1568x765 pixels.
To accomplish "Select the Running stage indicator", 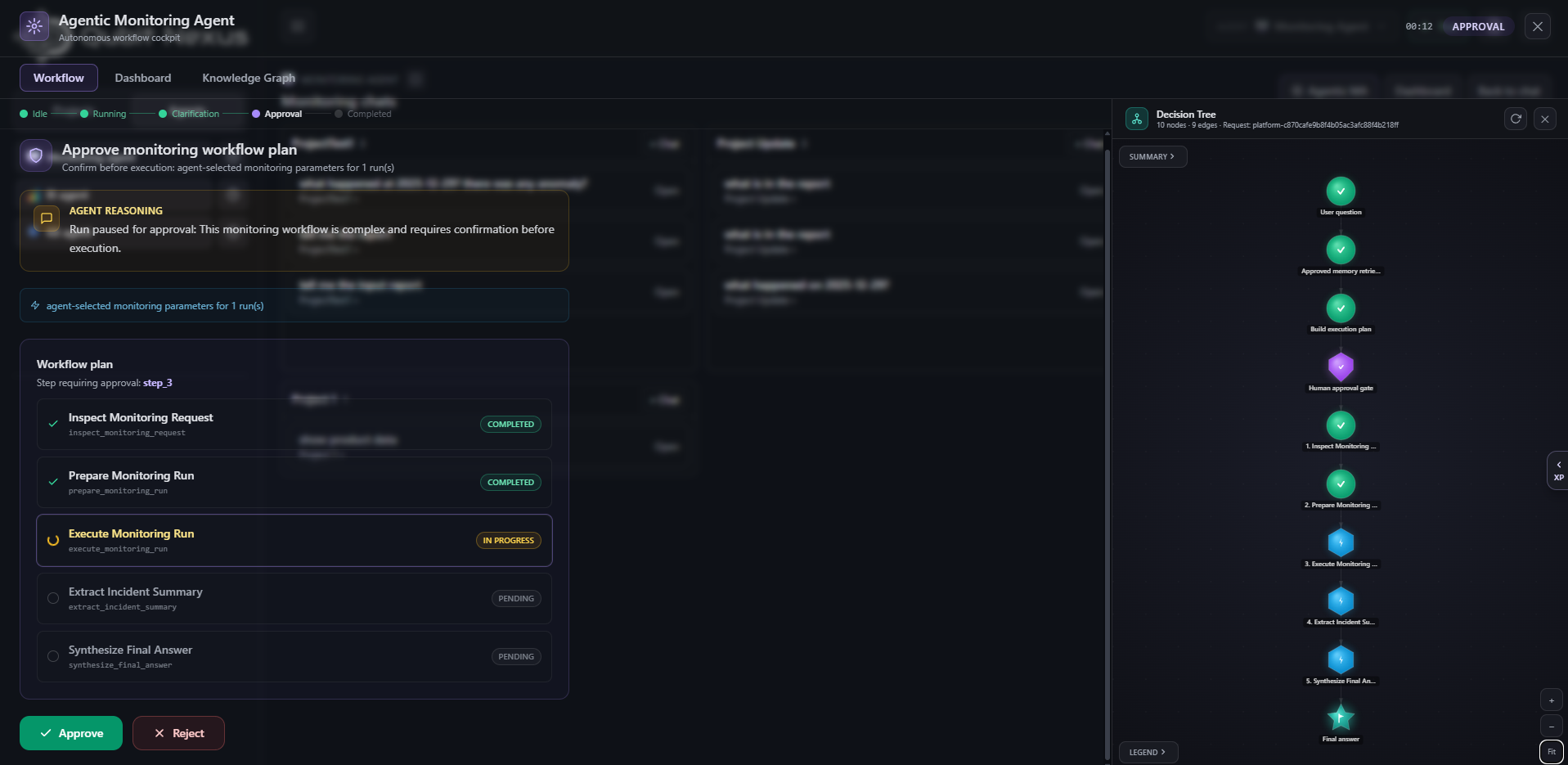I will [x=103, y=114].
